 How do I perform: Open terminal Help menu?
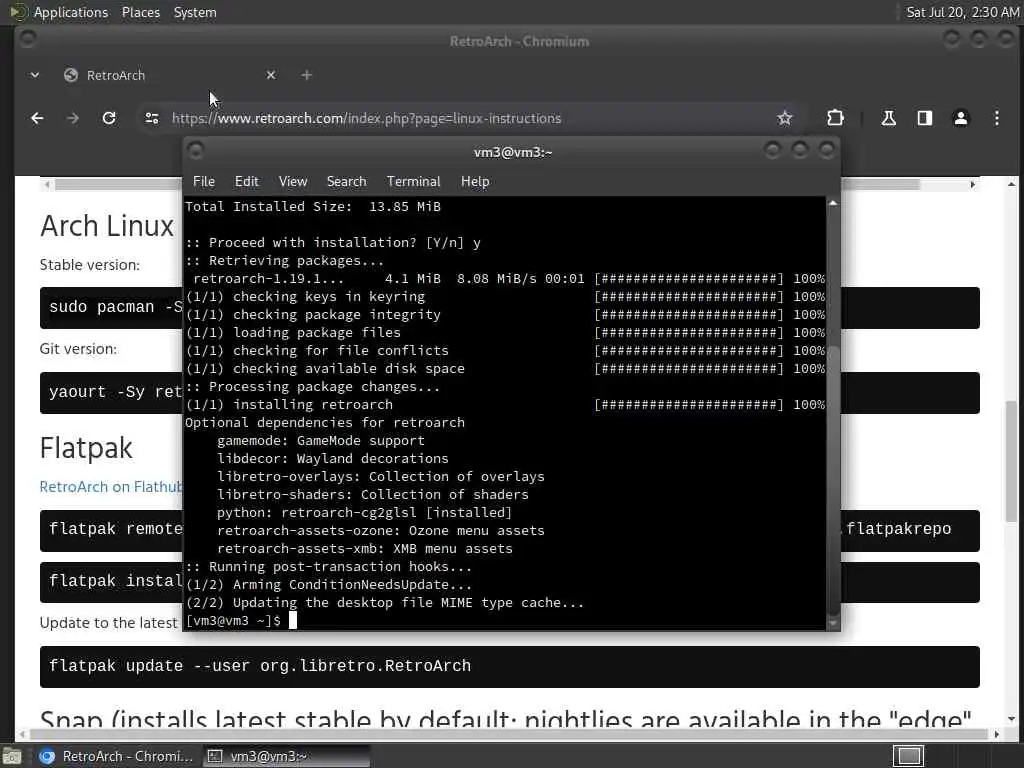pos(475,182)
